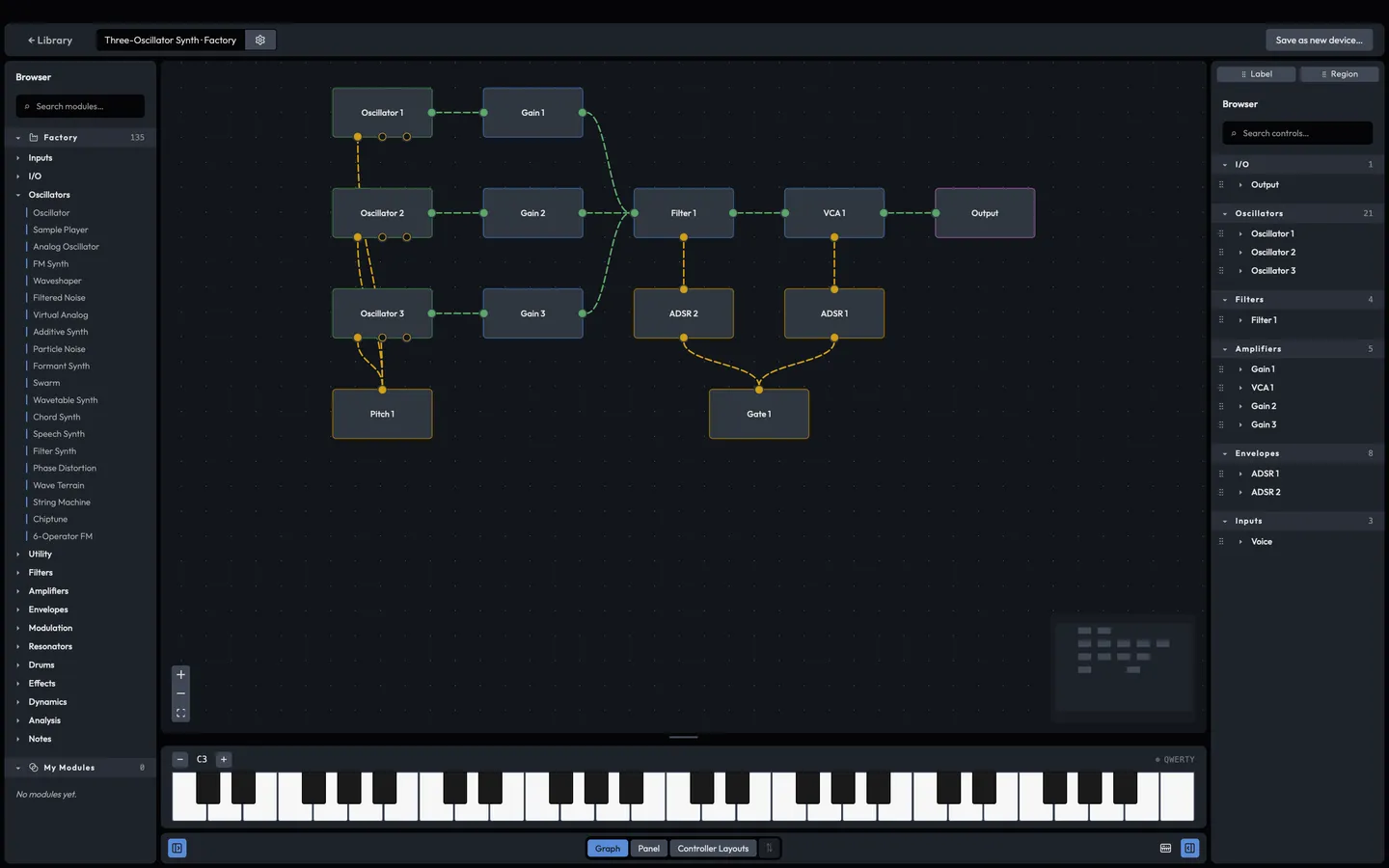Open Controller Layouts tab

coord(714,849)
